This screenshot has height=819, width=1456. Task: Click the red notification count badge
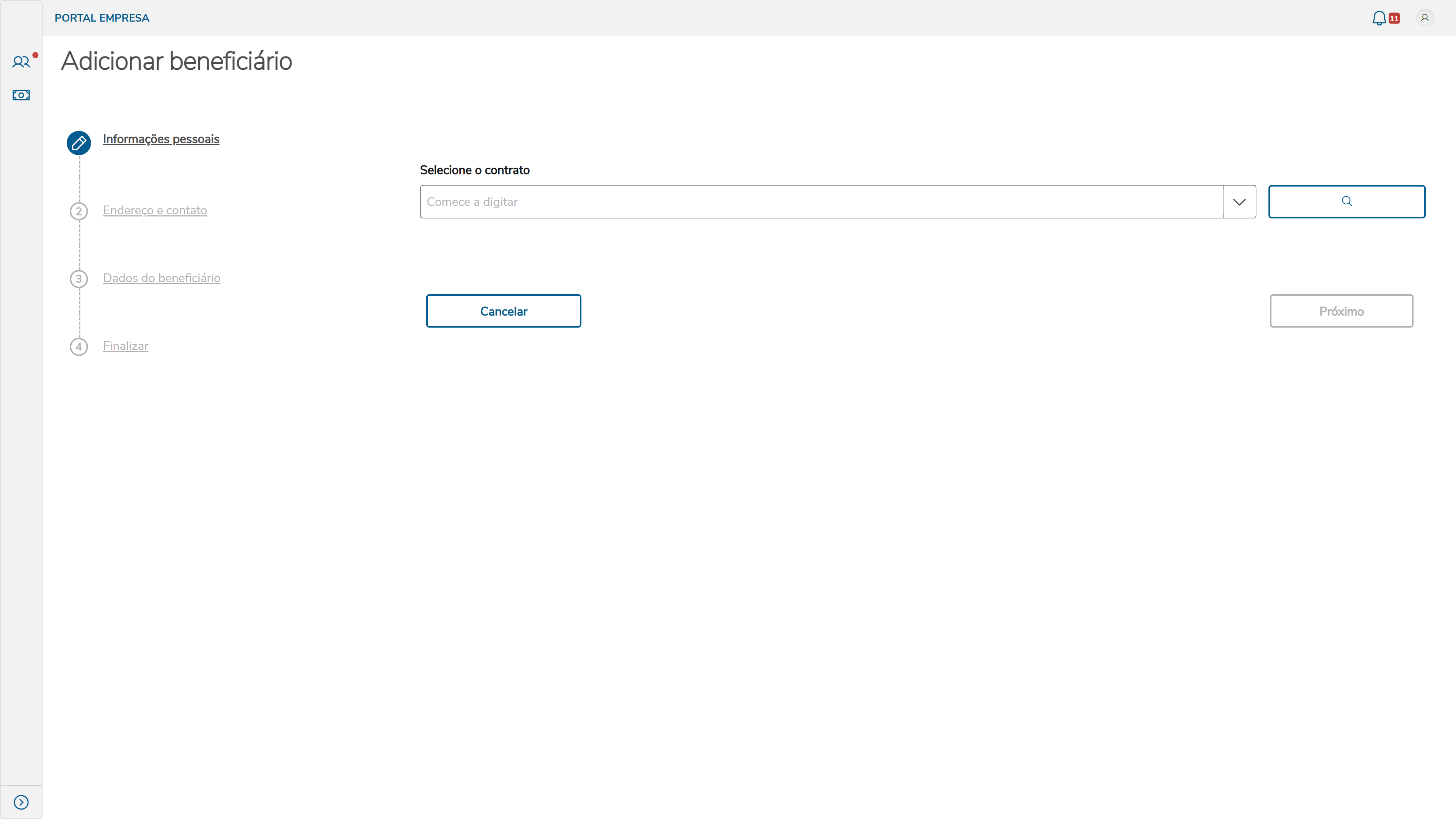1394,19
